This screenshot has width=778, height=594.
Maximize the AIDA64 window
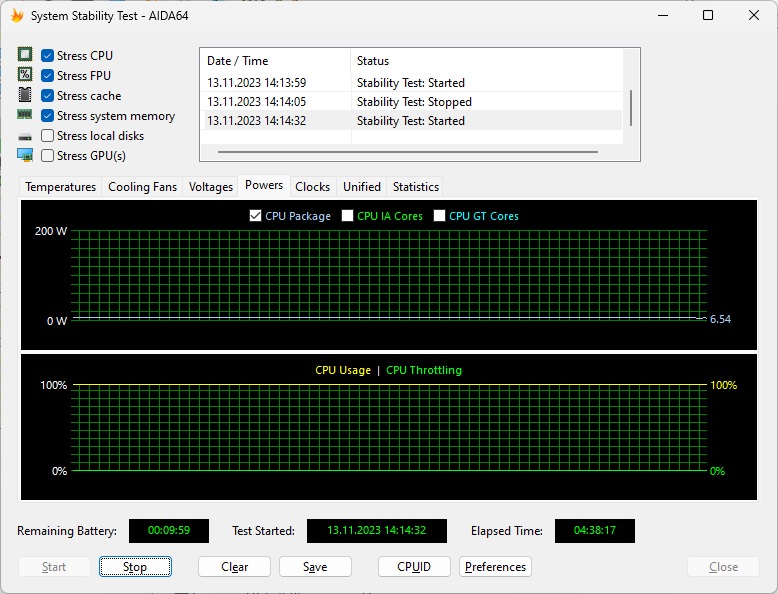pos(708,15)
